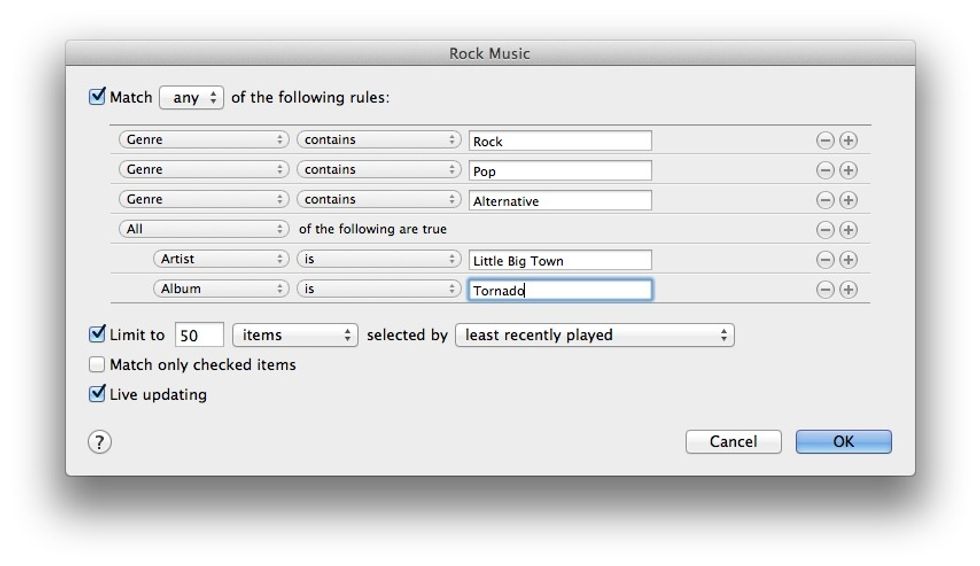Viewport: 980px width, 566px height.
Task: Open the contains operator dropdown for Rock row
Action: (379, 139)
